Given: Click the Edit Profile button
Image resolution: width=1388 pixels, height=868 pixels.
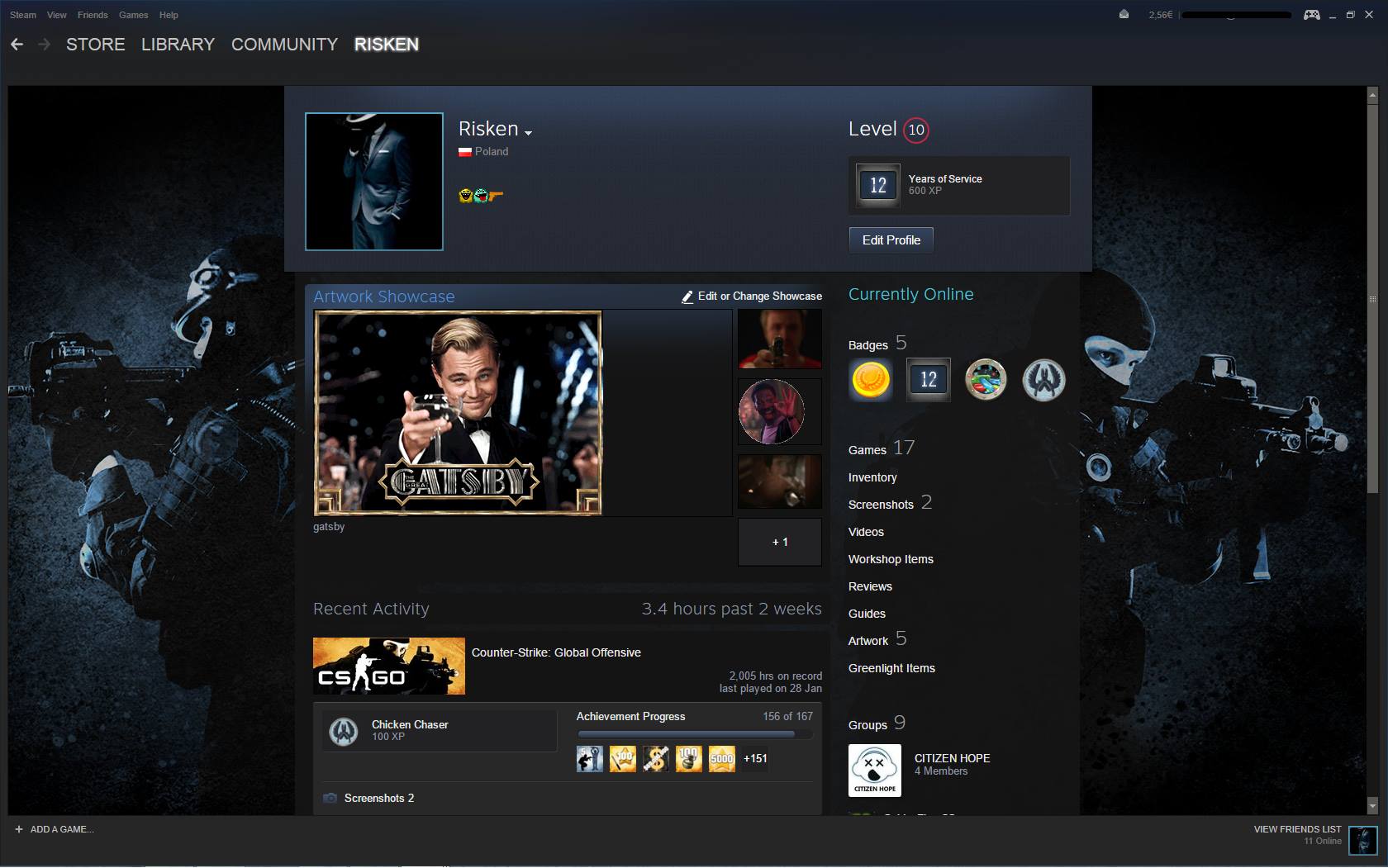Looking at the screenshot, I should (x=891, y=240).
